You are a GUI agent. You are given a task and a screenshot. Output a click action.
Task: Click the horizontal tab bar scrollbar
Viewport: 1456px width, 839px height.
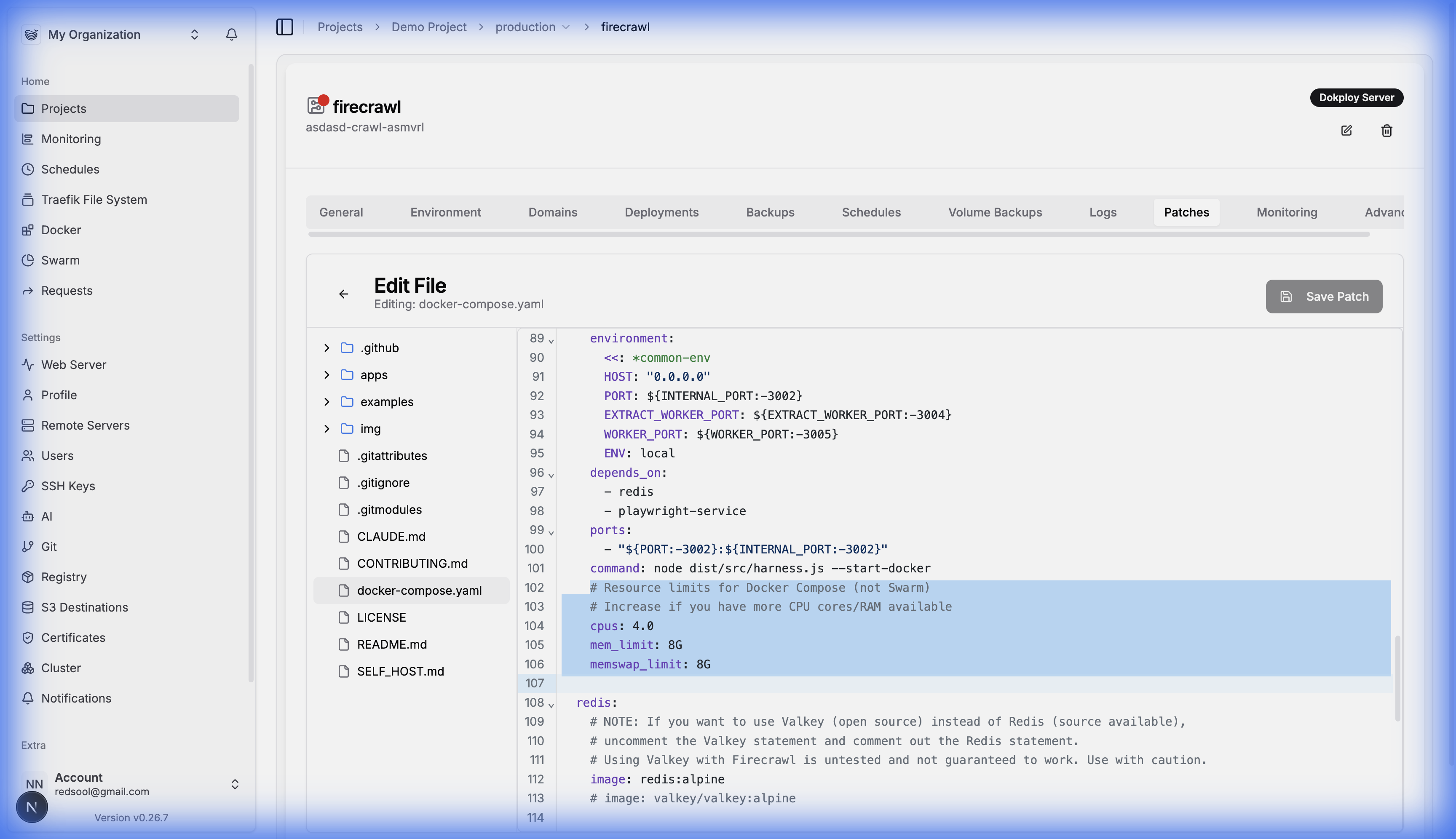click(x=838, y=234)
